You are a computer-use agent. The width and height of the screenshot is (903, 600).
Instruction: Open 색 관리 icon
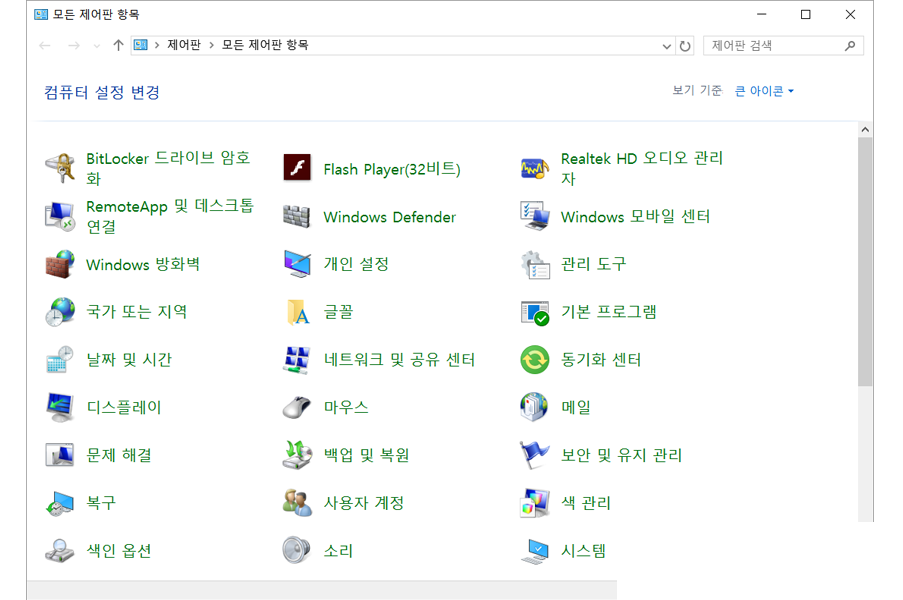tap(534, 503)
